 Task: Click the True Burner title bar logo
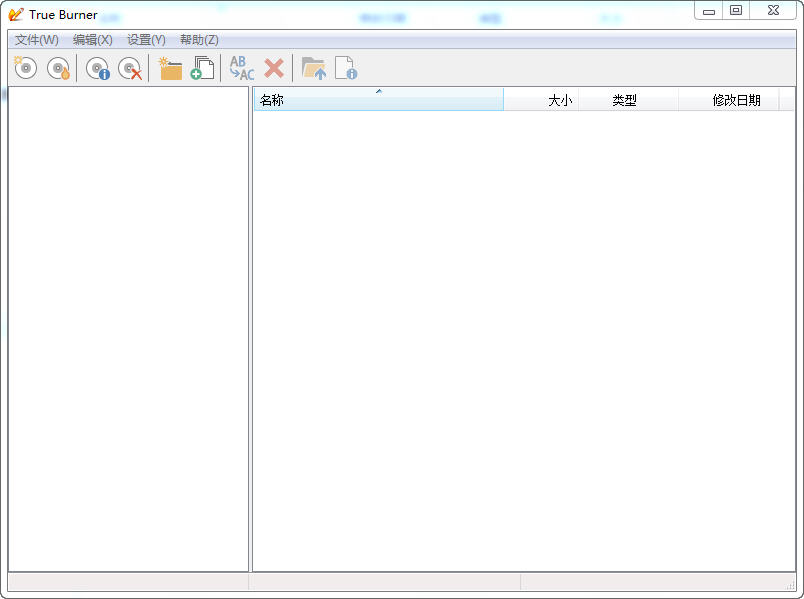(x=16, y=13)
